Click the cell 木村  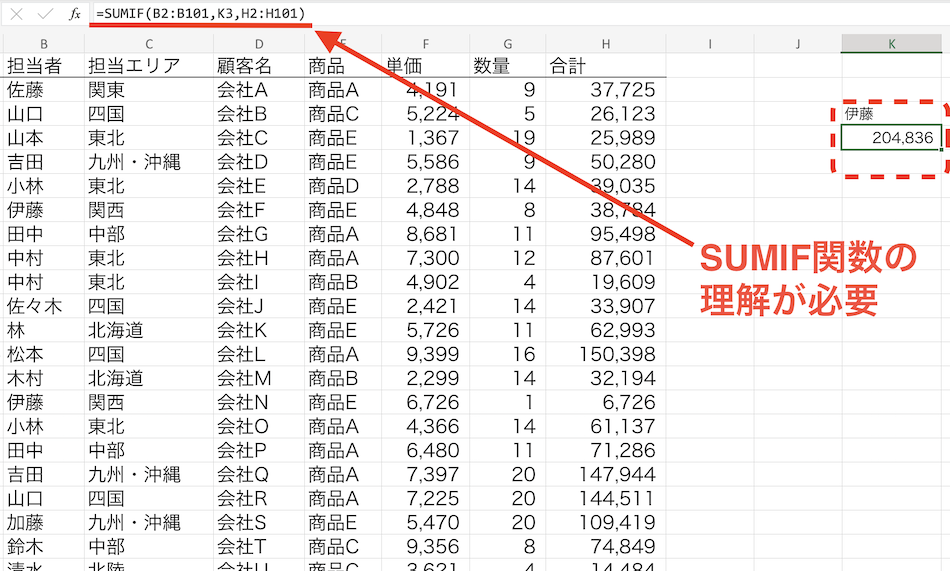44,378
